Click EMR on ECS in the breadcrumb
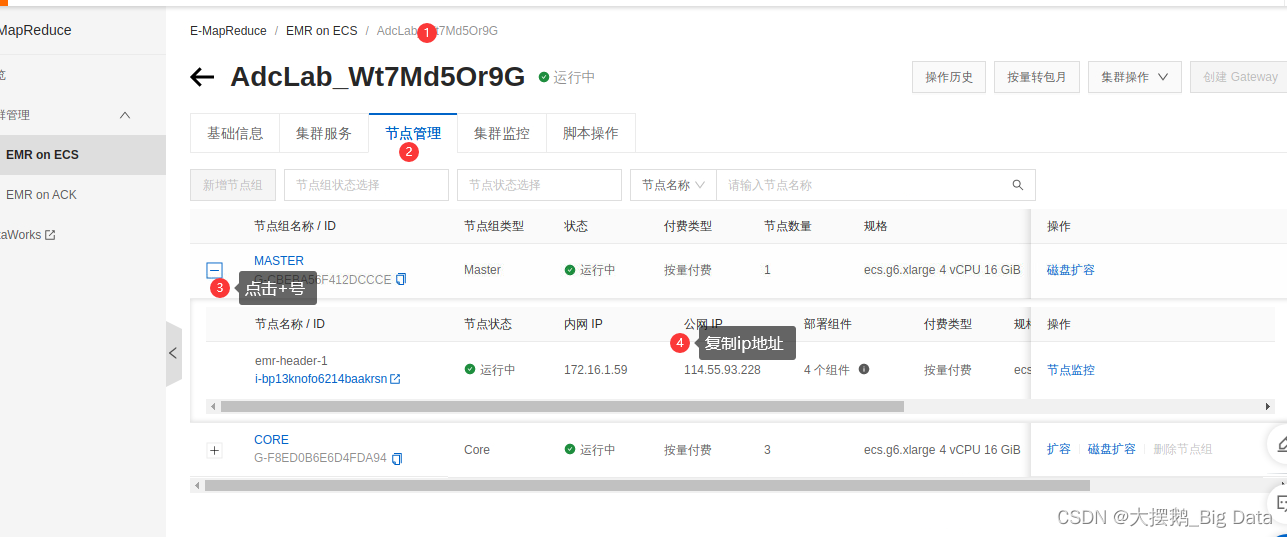Image resolution: width=1287 pixels, height=537 pixels. (321, 31)
